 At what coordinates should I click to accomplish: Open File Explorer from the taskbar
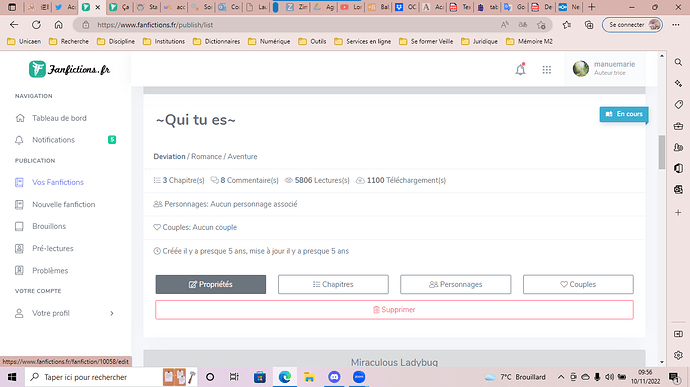(309, 377)
